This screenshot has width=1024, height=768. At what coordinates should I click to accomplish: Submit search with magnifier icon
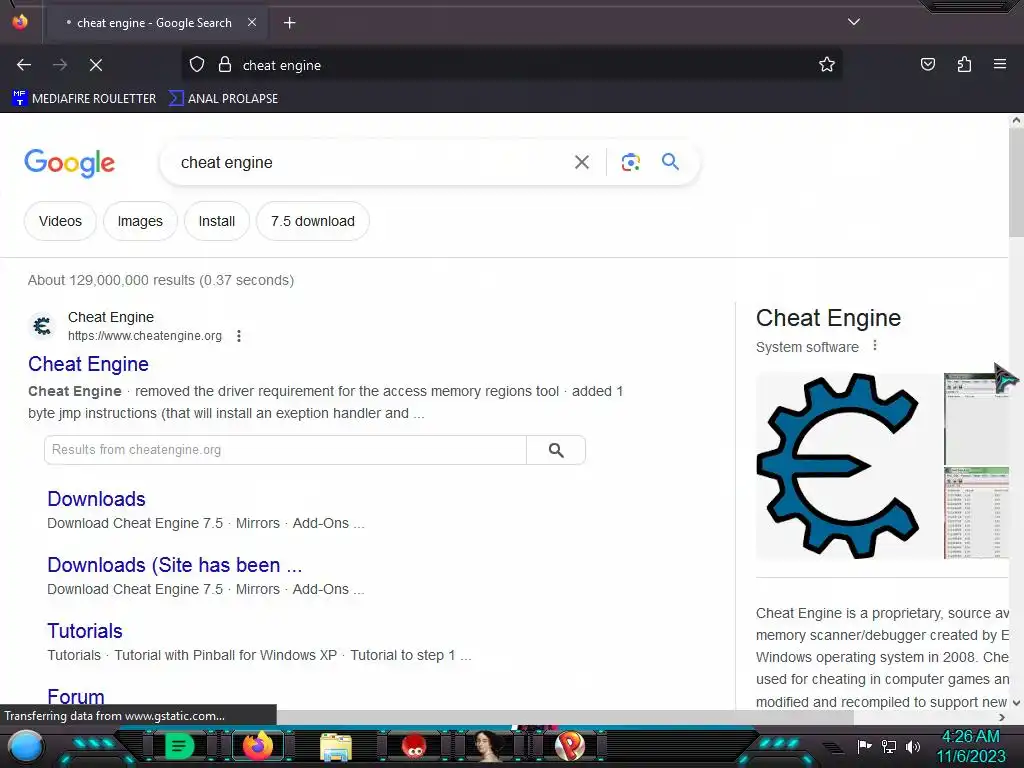coord(670,161)
